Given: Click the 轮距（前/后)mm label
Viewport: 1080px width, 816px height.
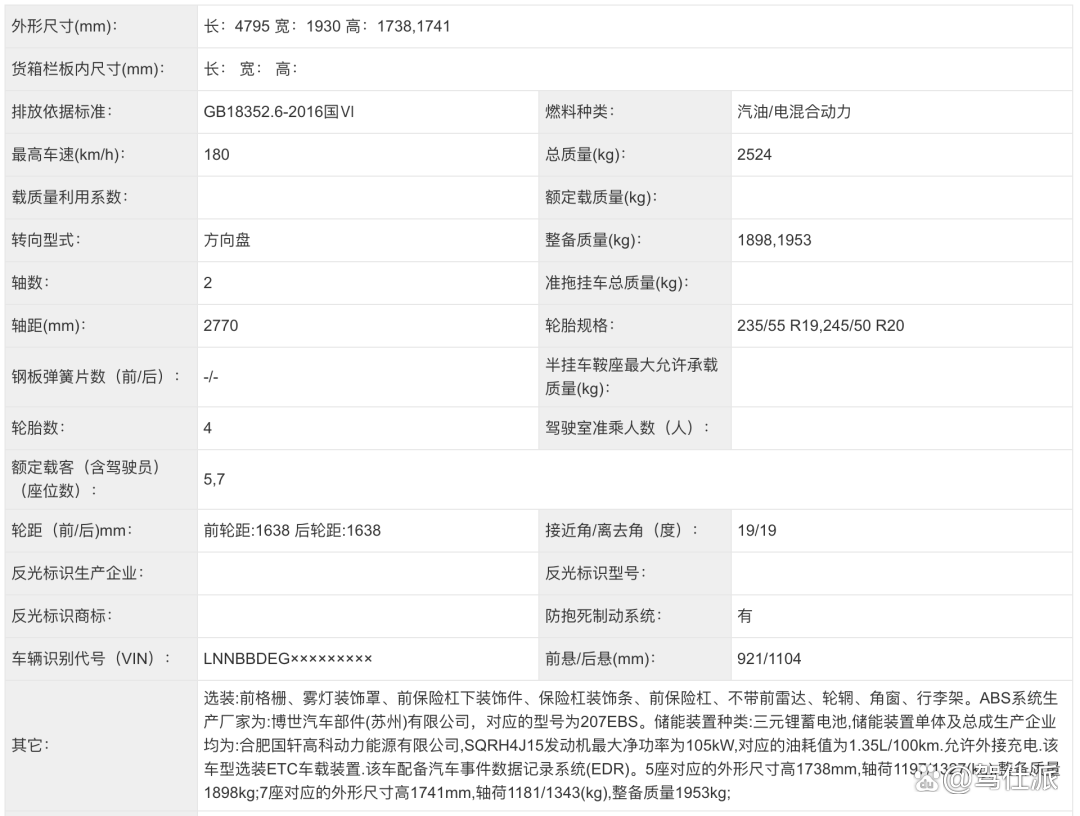Looking at the screenshot, I should coord(72,530).
